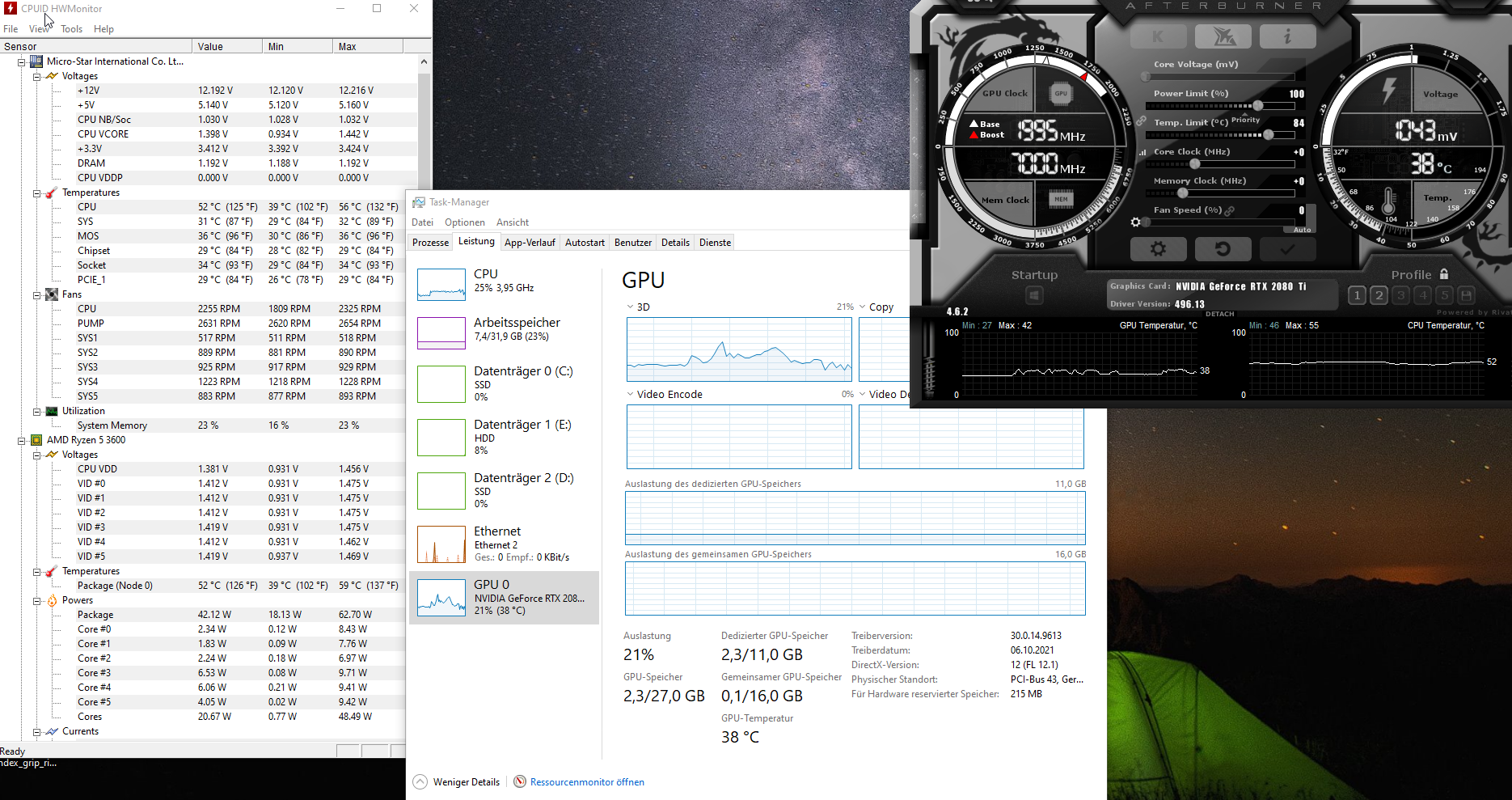Toggle the Profile lock icon

point(1444,274)
